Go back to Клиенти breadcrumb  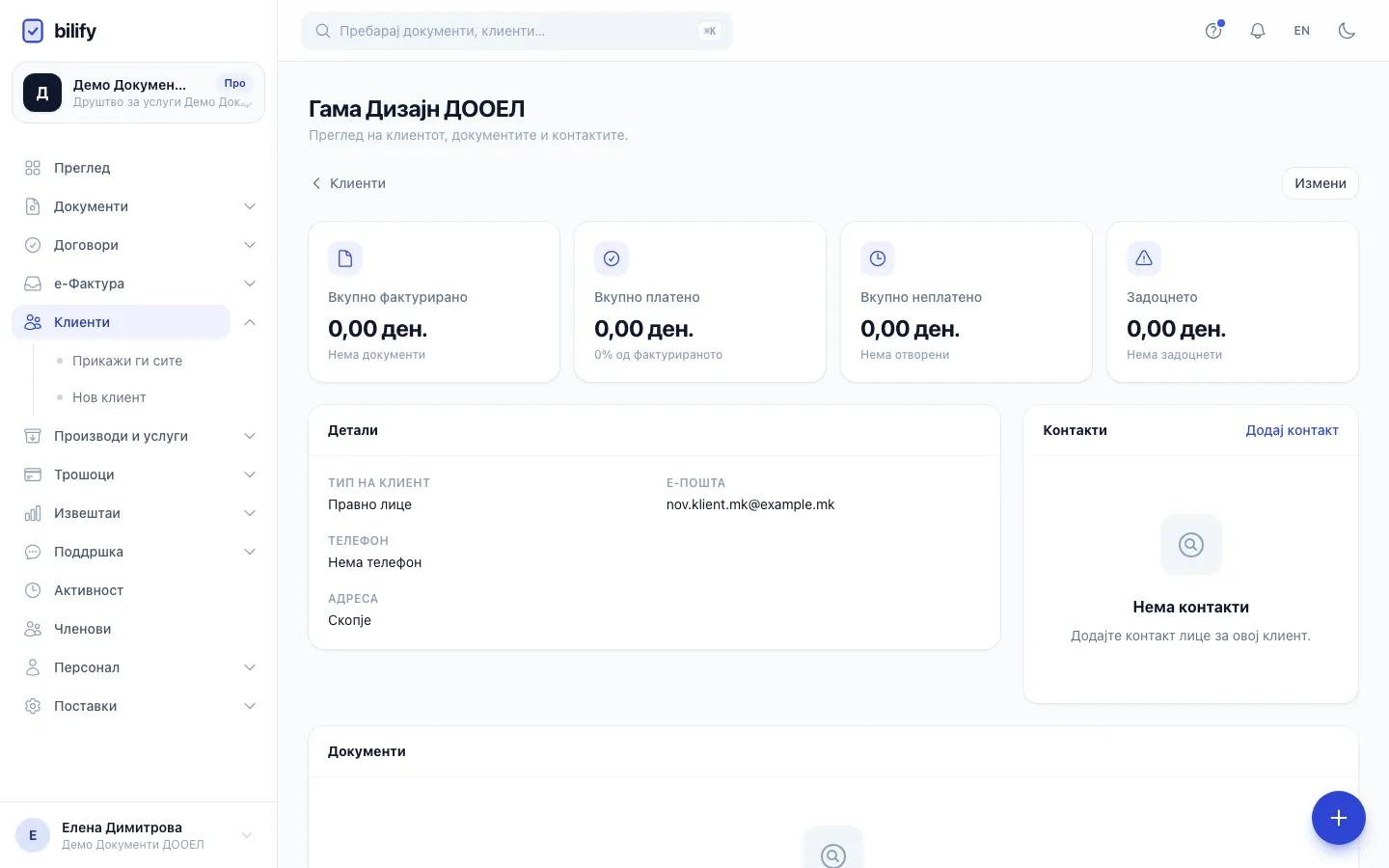point(348,183)
